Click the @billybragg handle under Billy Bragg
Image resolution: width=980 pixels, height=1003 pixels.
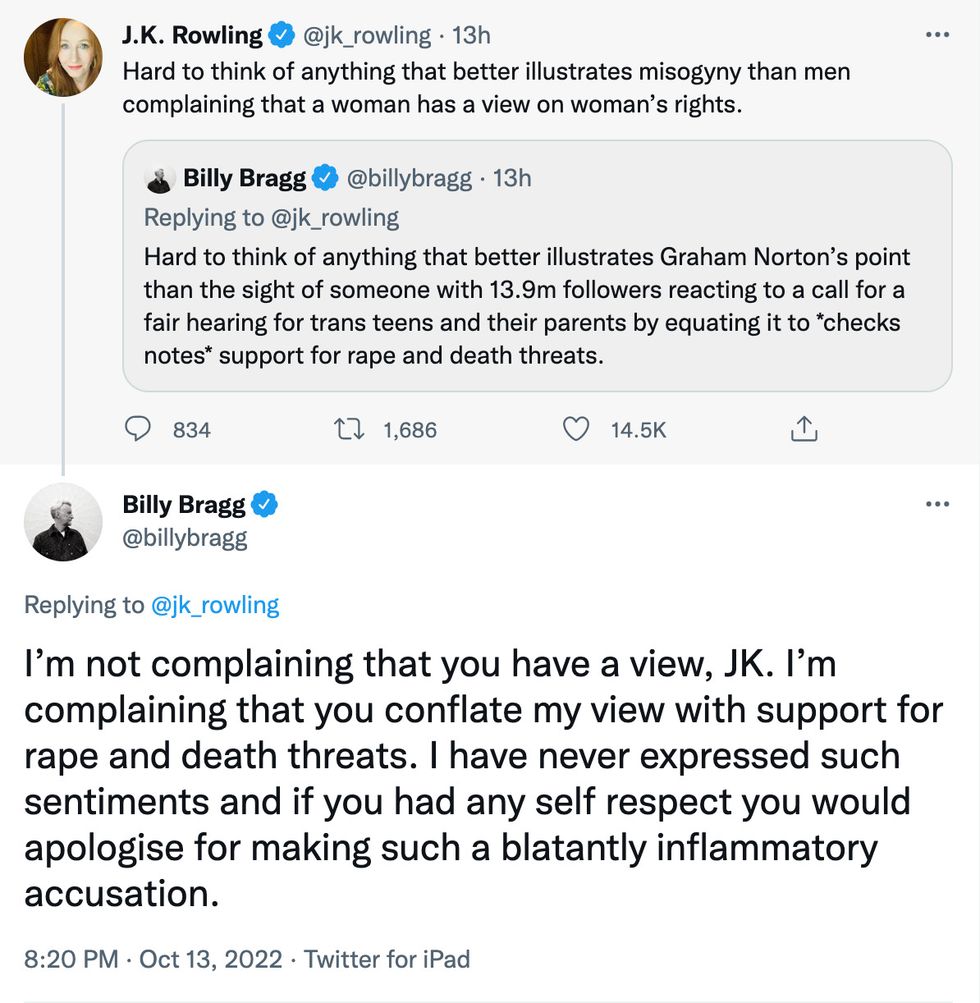pyautogui.click(x=184, y=539)
